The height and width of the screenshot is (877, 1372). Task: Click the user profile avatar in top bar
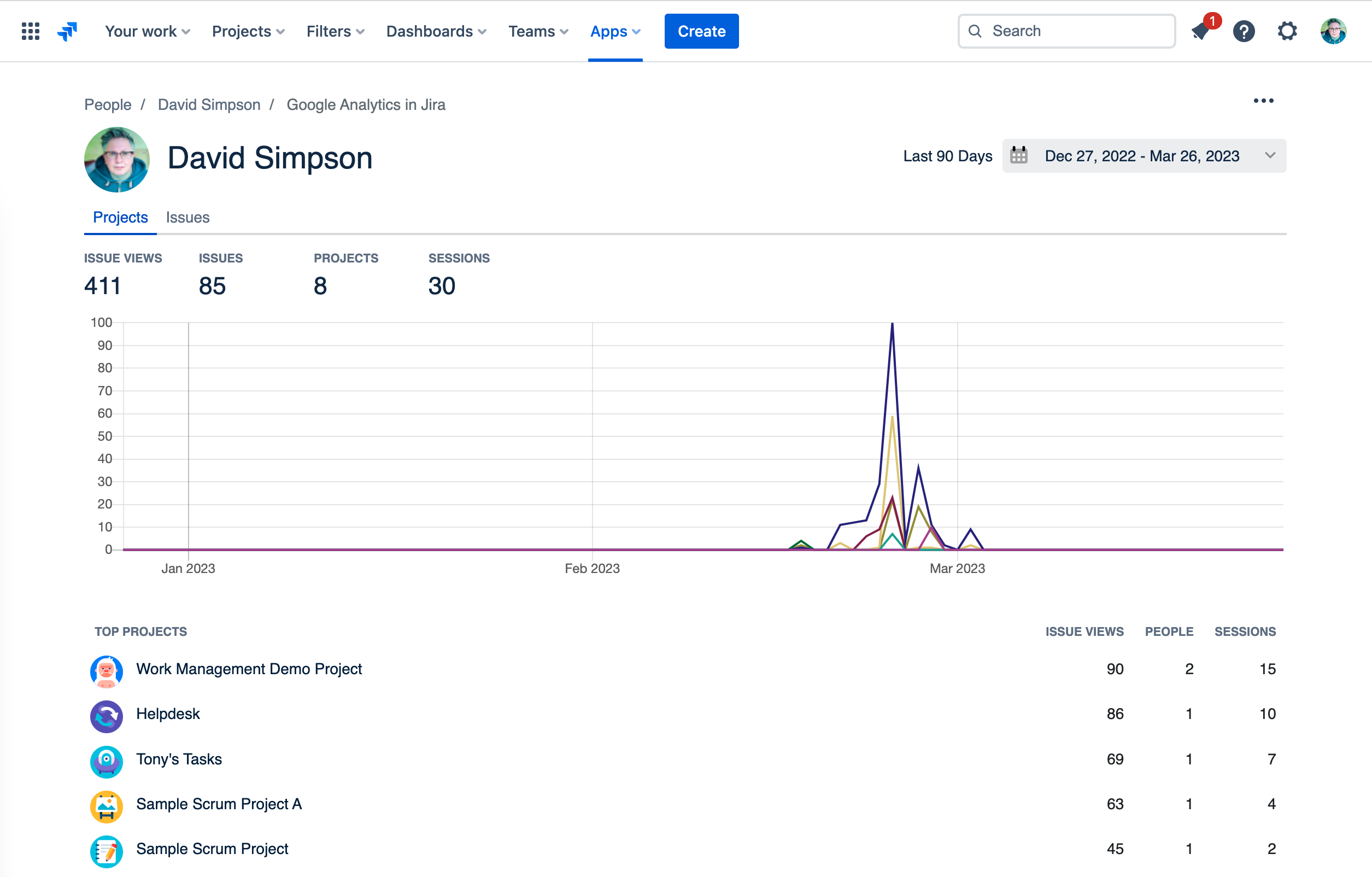point(1333,31)
